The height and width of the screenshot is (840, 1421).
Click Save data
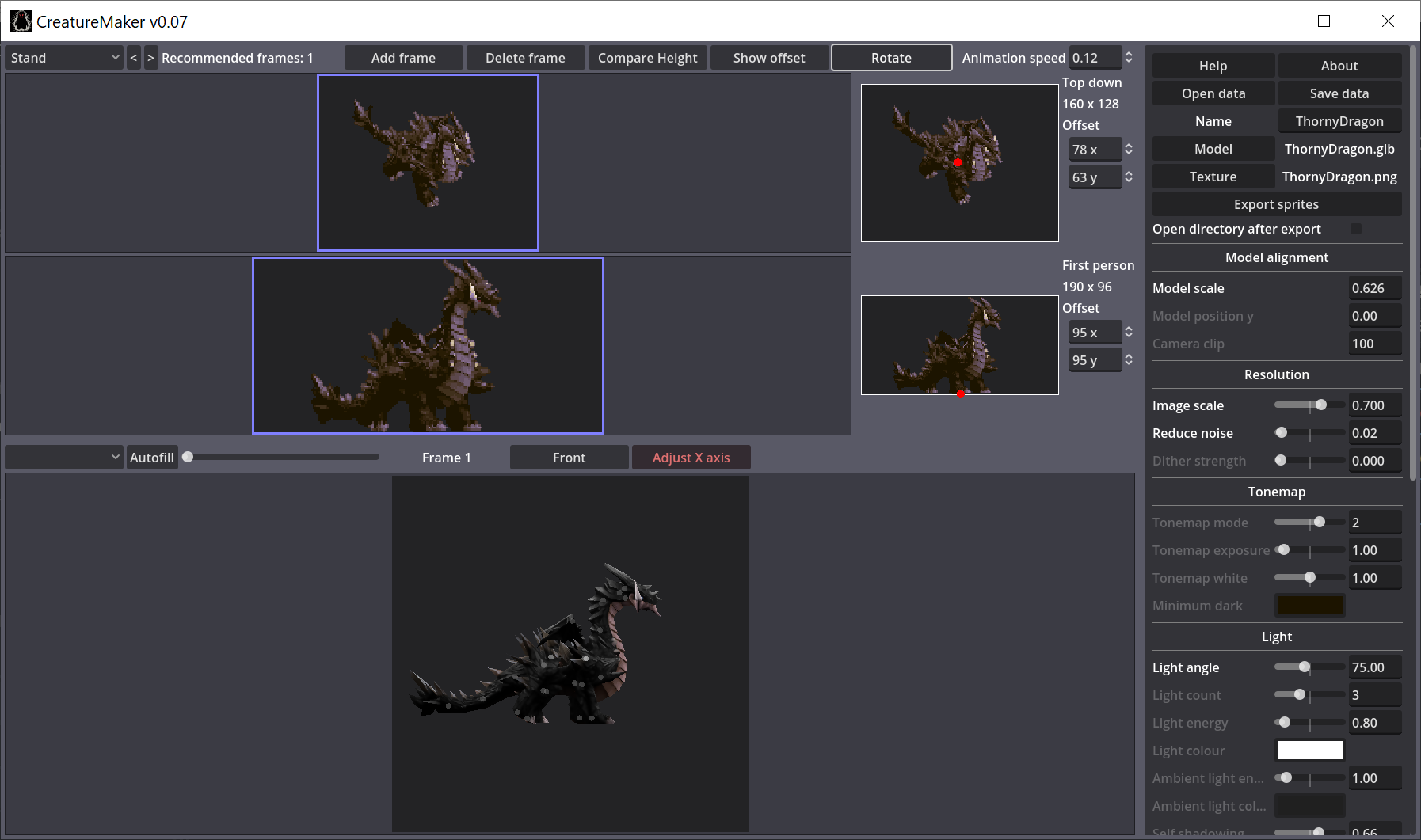point(1339,93)
